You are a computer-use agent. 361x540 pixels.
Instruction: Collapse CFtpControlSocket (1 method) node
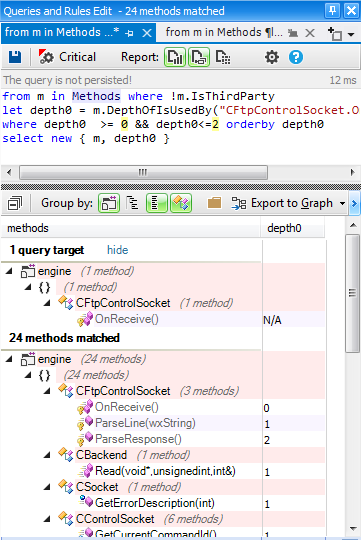pyautogui.click(x=47, y=303)
